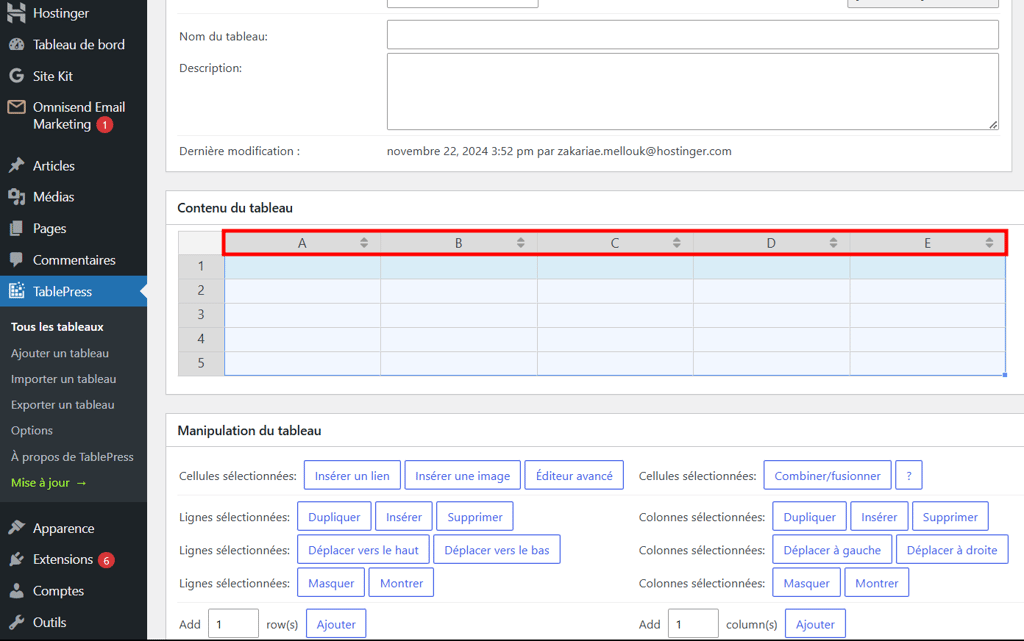Click Ajouter button next to row(s)

pos(336,623)
